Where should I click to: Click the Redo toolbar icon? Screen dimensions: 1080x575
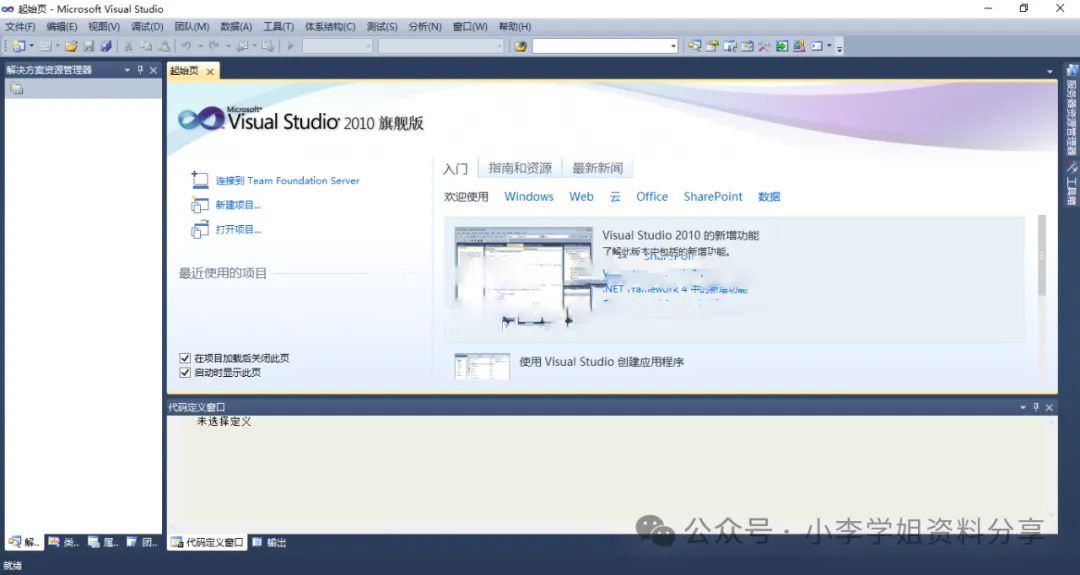coord(214,46)
